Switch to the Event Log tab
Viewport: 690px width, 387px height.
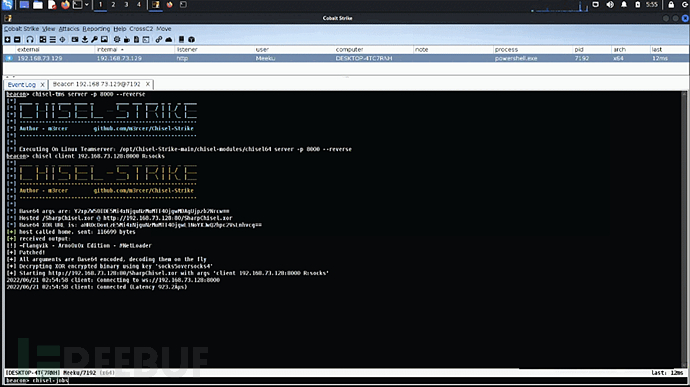click(21, 84)
